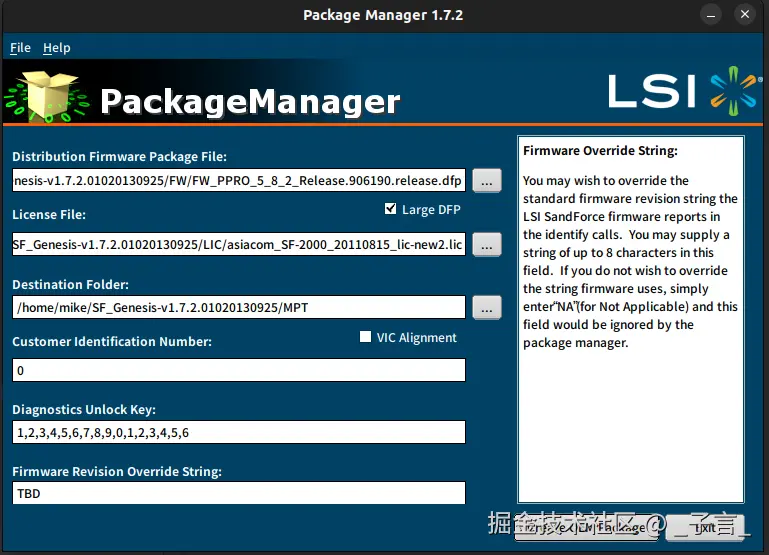
Task: Focus the Customer Identification Number field
Action: 239,370
